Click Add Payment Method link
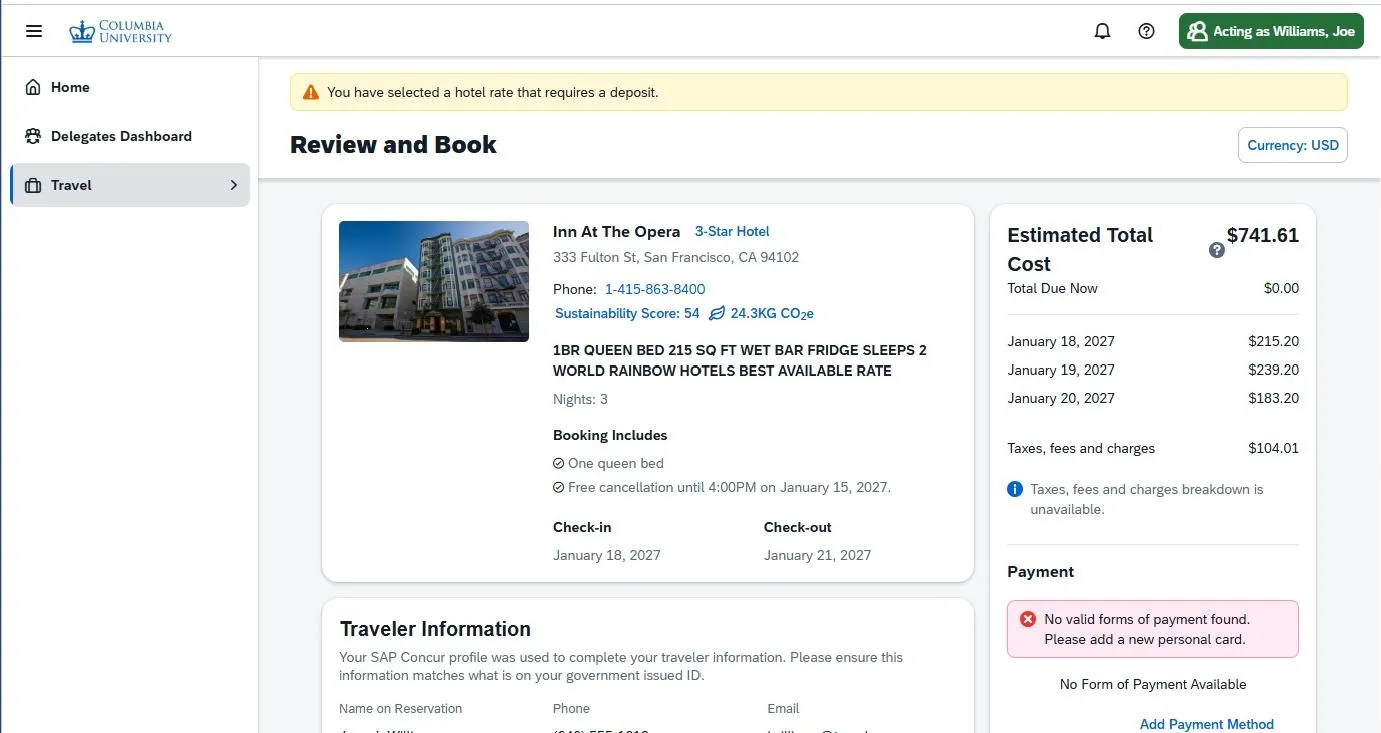 click(x=1207, y=724)
